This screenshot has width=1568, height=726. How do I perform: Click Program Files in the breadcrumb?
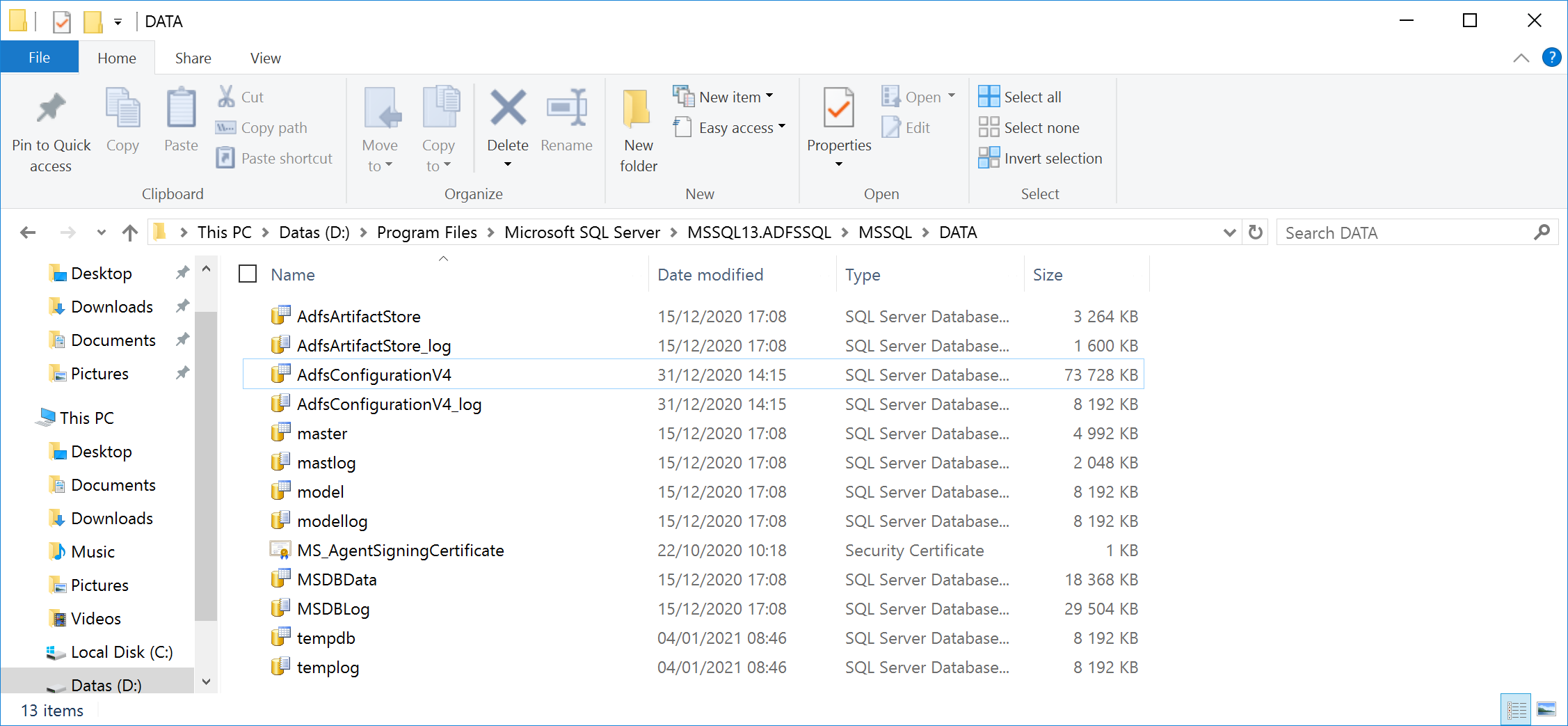[x=427, y=232]
